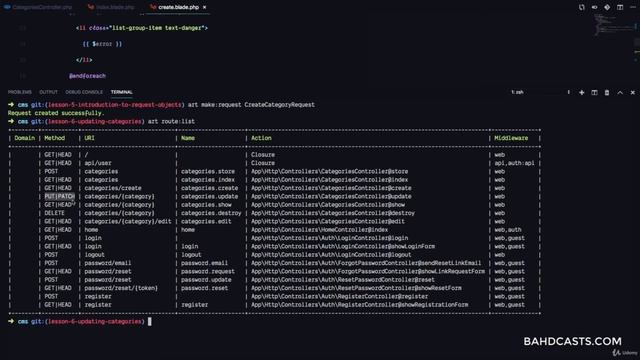The image size is (640, 360).
Task: Click the LoginController@logout action cell
Action: click(x=331, y=255)
